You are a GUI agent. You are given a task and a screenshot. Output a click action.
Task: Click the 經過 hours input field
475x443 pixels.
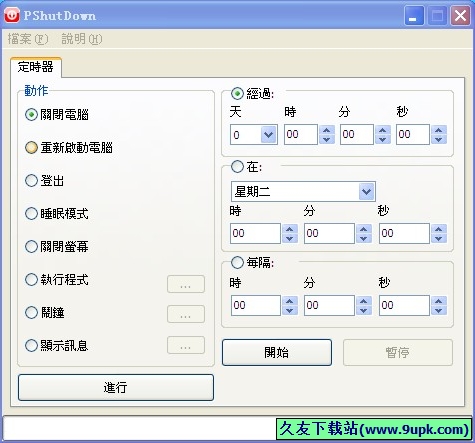pyautogui.click(x=301, y=135)
